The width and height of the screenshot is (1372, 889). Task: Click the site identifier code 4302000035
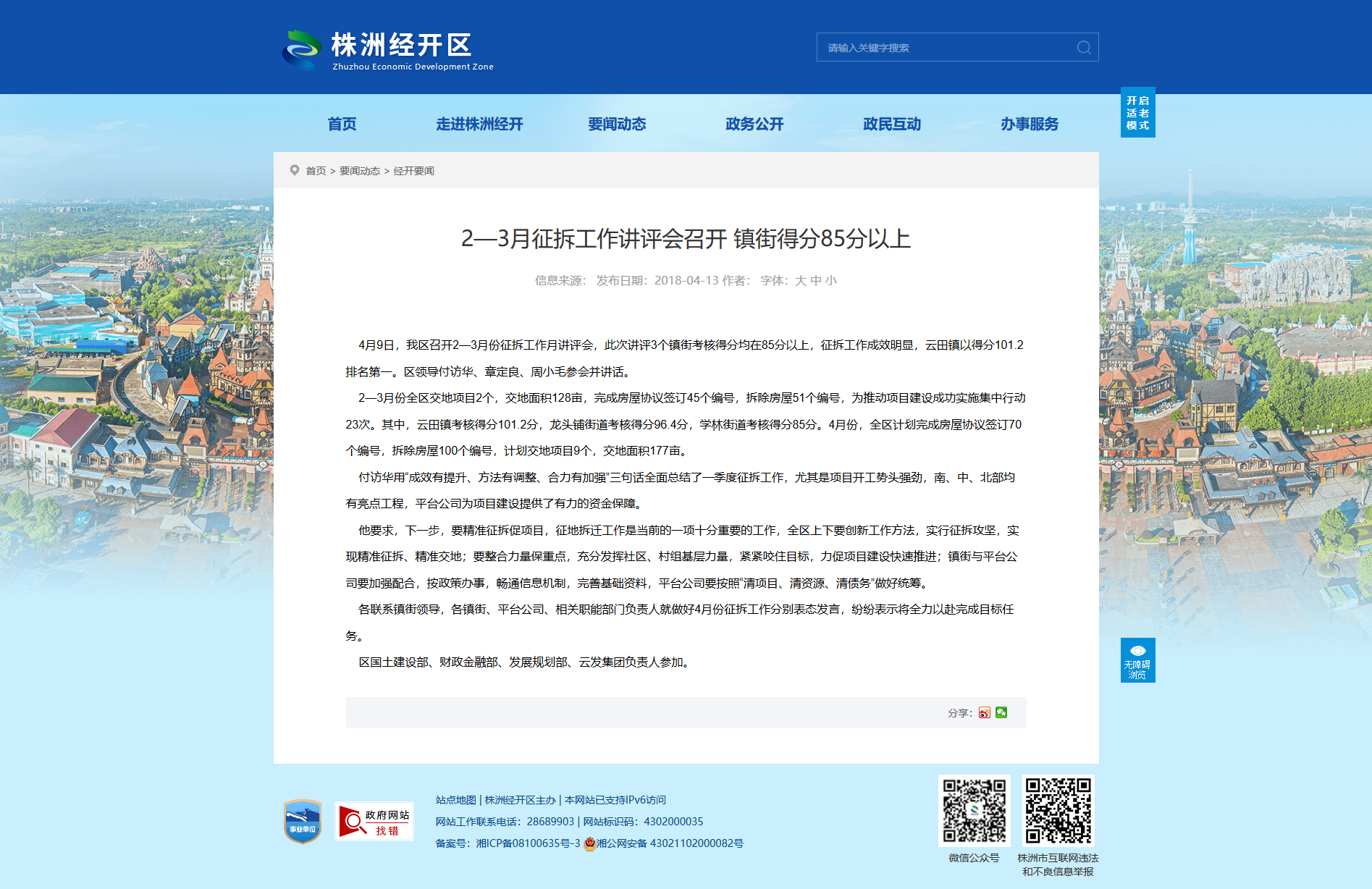pyautogui.click(x=673, y=822)
